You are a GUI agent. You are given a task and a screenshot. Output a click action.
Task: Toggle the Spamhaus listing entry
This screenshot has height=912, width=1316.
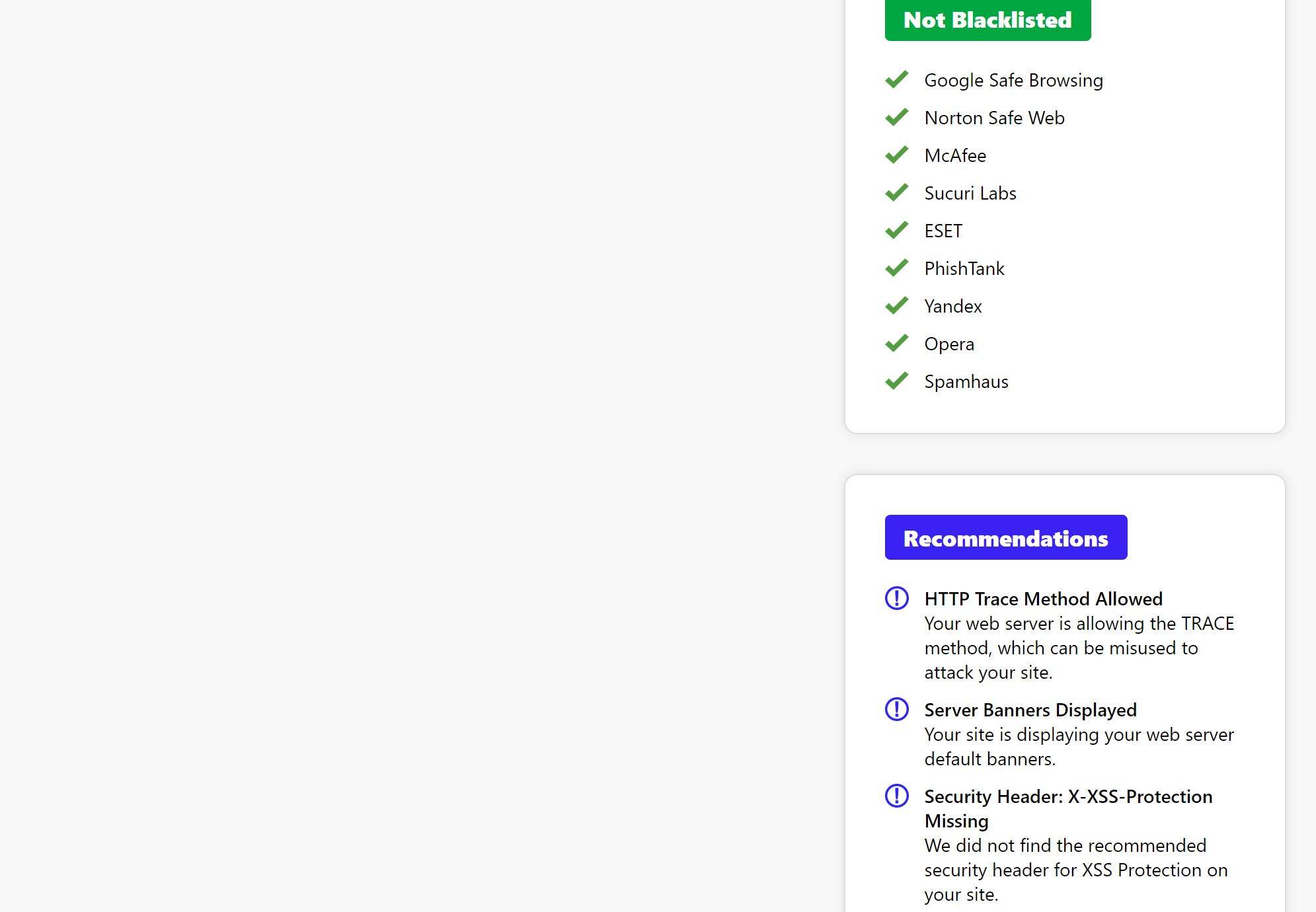tap(966, 381)
